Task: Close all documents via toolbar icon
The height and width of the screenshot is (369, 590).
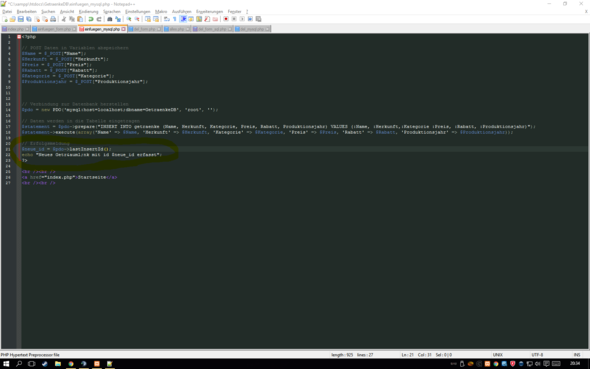Action: (45, 19)
